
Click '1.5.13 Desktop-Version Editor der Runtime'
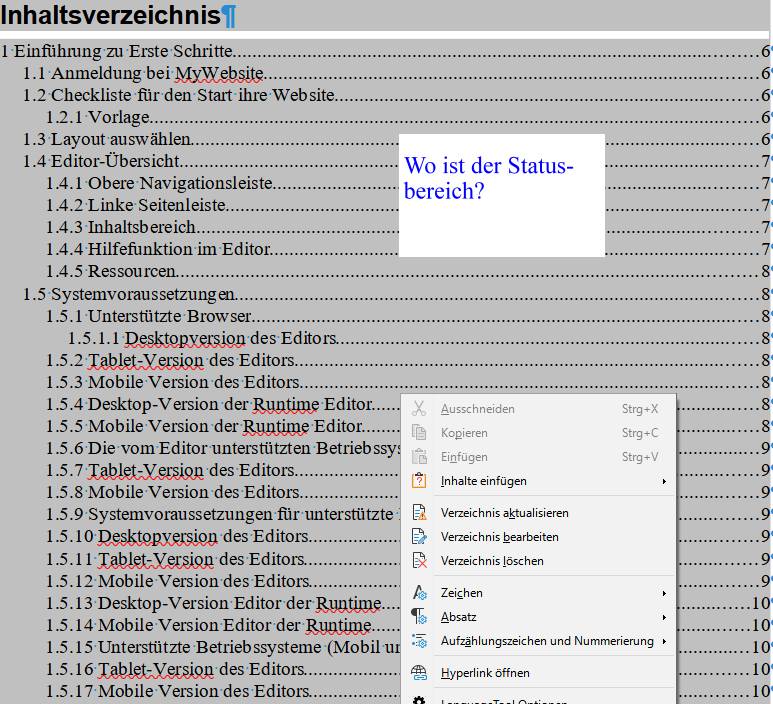(x=214, y=602)
